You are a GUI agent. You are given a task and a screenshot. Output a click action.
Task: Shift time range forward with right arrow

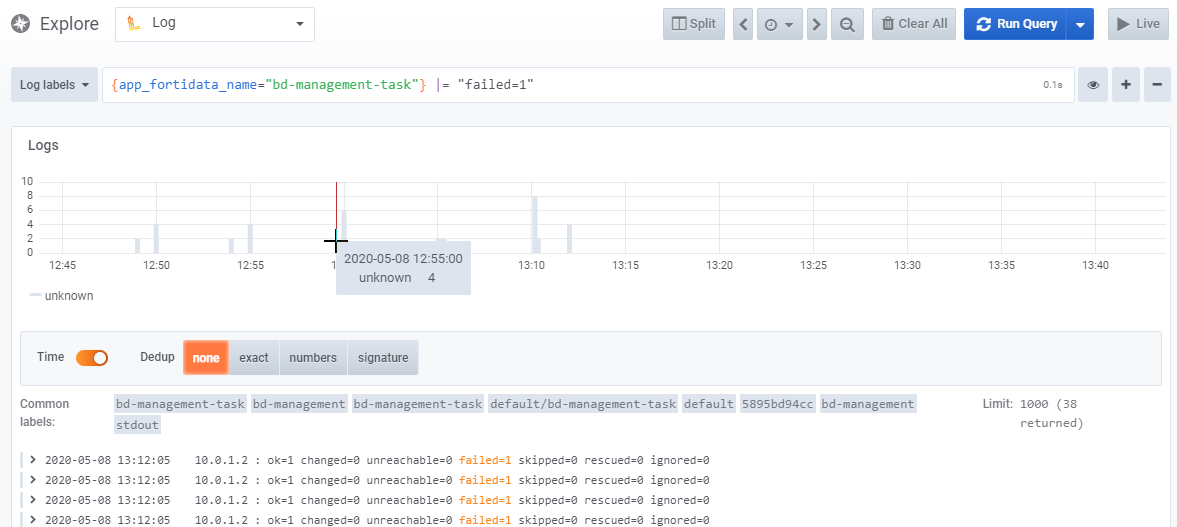pyautogui.click(x=817, y=24)
